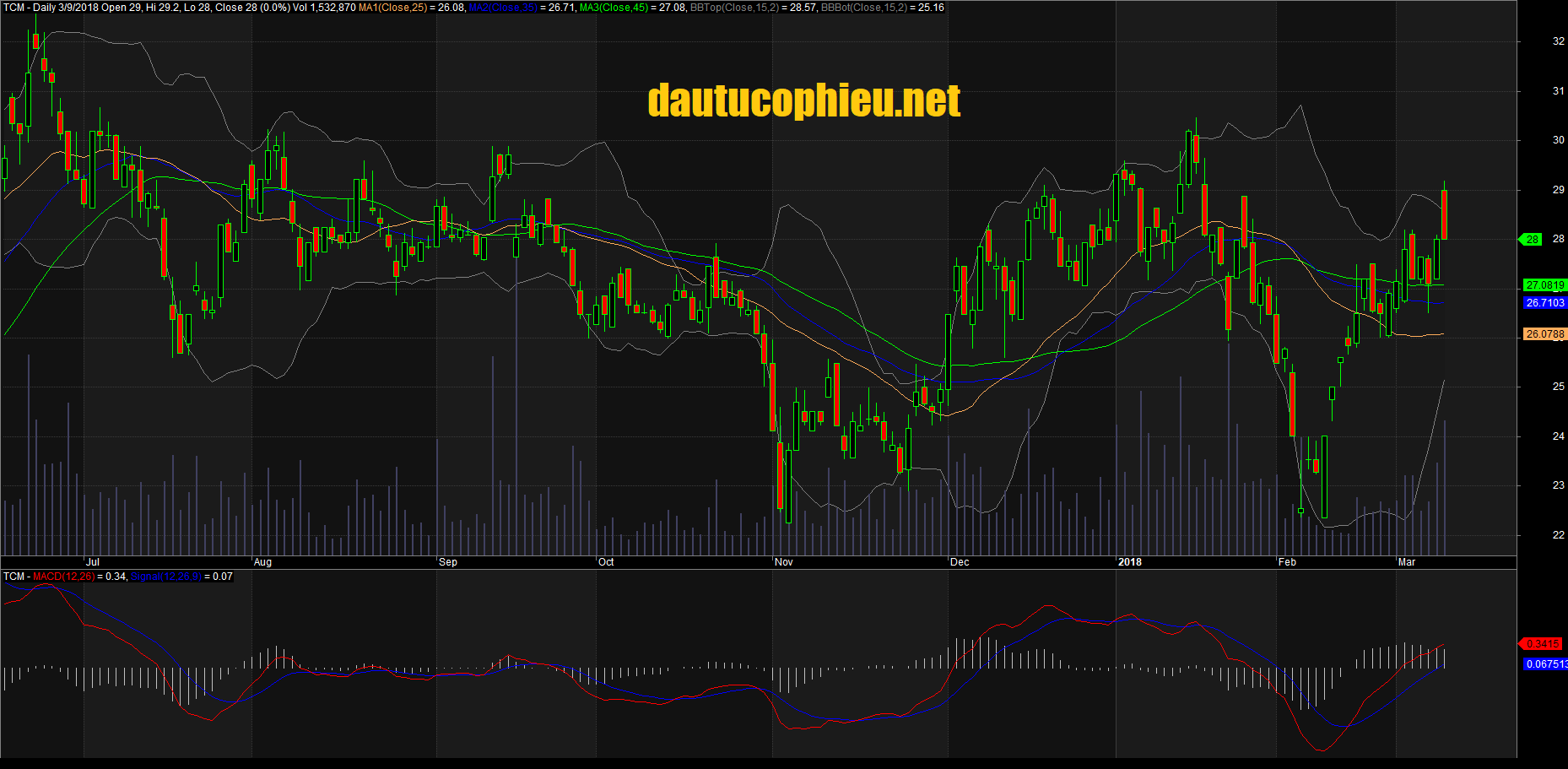Select the Signal(12,26,9) blue label
This screenshot has width=1568, height=769.
tap(166, 577)
